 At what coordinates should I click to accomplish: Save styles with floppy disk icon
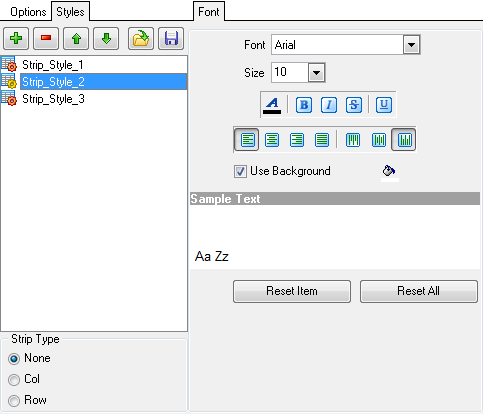[171, 39]
